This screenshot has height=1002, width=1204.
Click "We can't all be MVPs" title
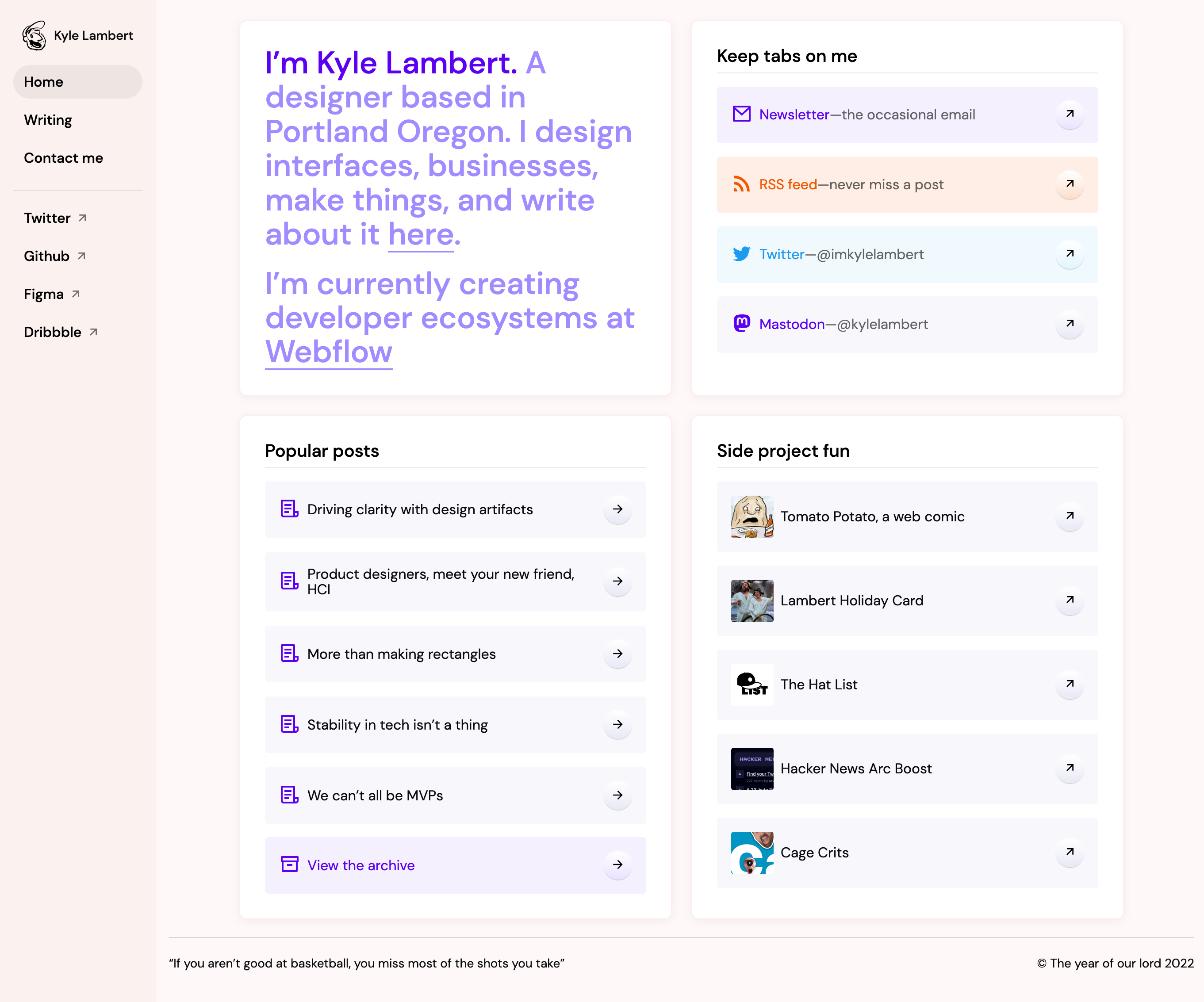375,795
